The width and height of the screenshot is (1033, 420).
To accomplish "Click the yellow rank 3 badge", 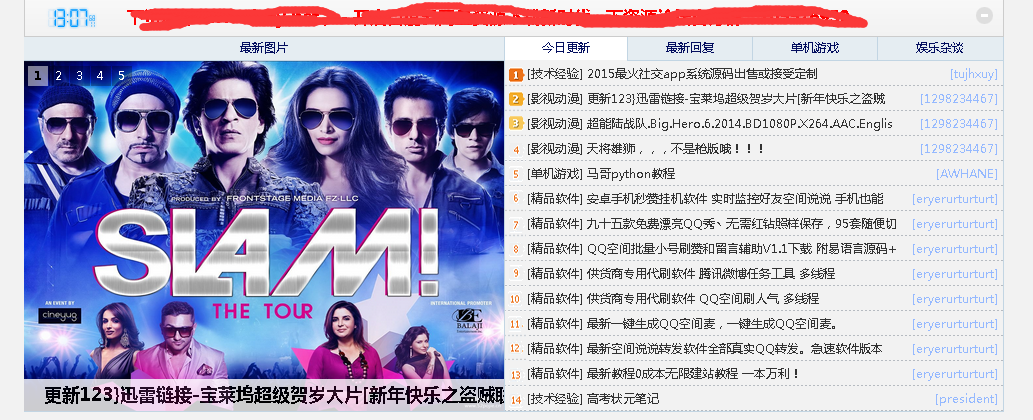I will [516, 124].
